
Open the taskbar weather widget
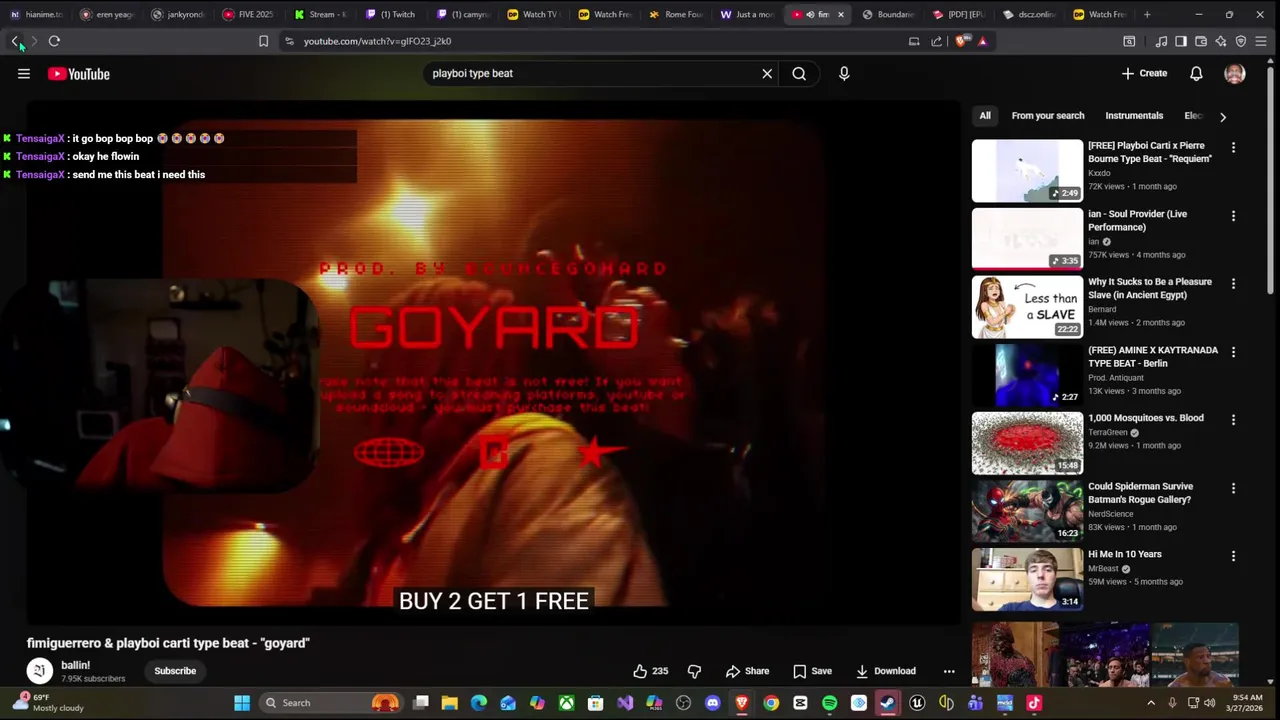(x=48, y=702)
